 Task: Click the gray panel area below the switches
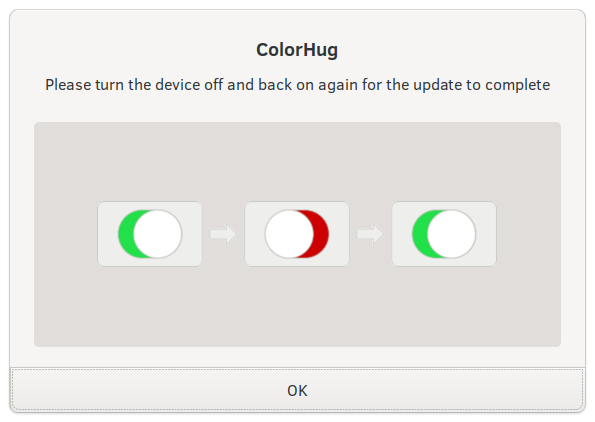pos(297,307)
